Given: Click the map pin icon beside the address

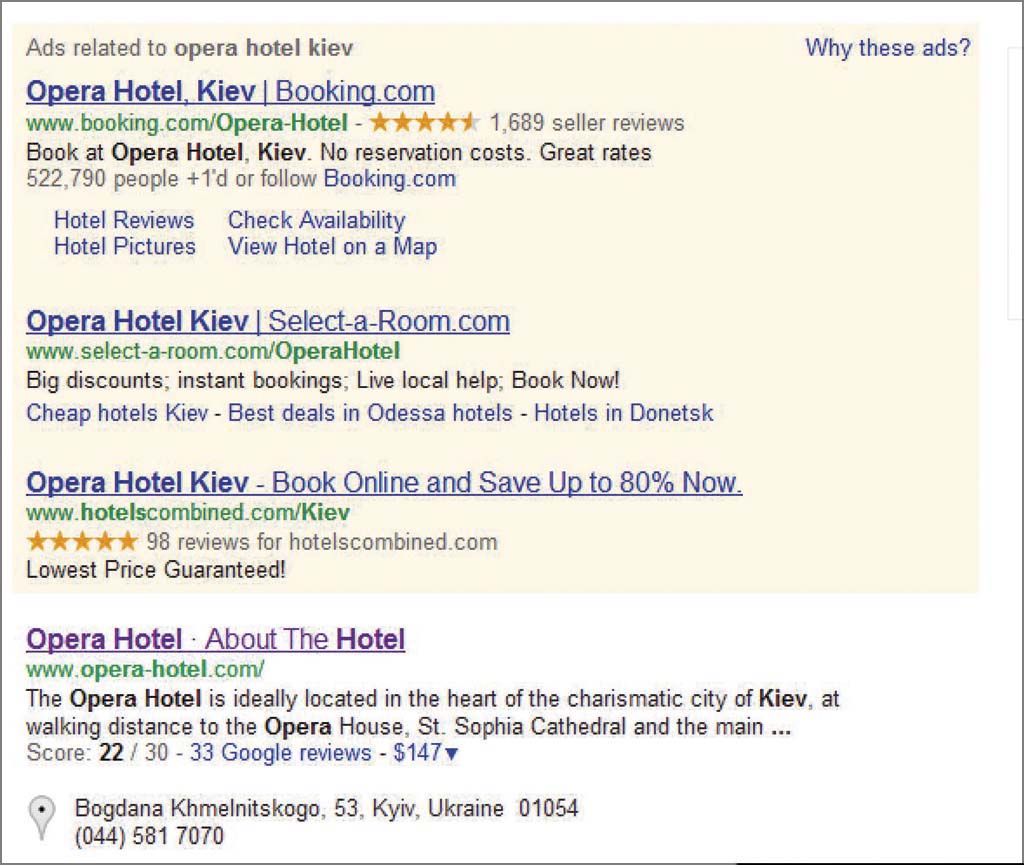Looking at the screenshot, I should tap(42, 817).
